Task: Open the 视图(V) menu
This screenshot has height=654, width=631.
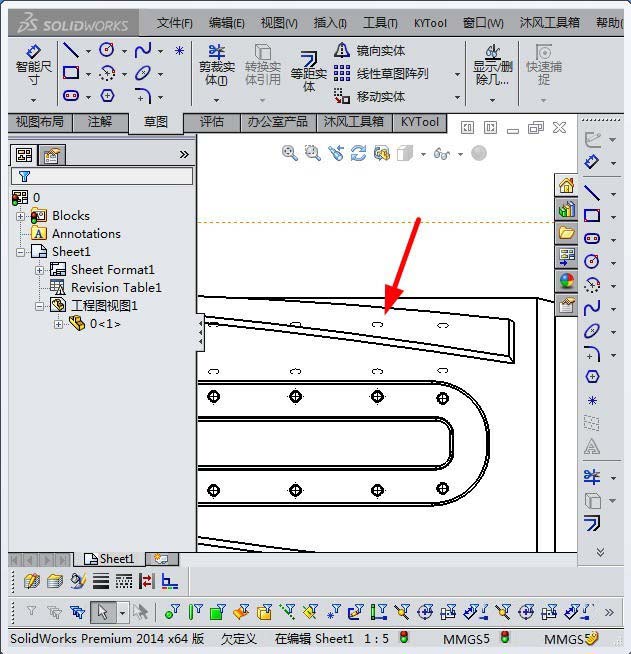Action: point(279,23)
